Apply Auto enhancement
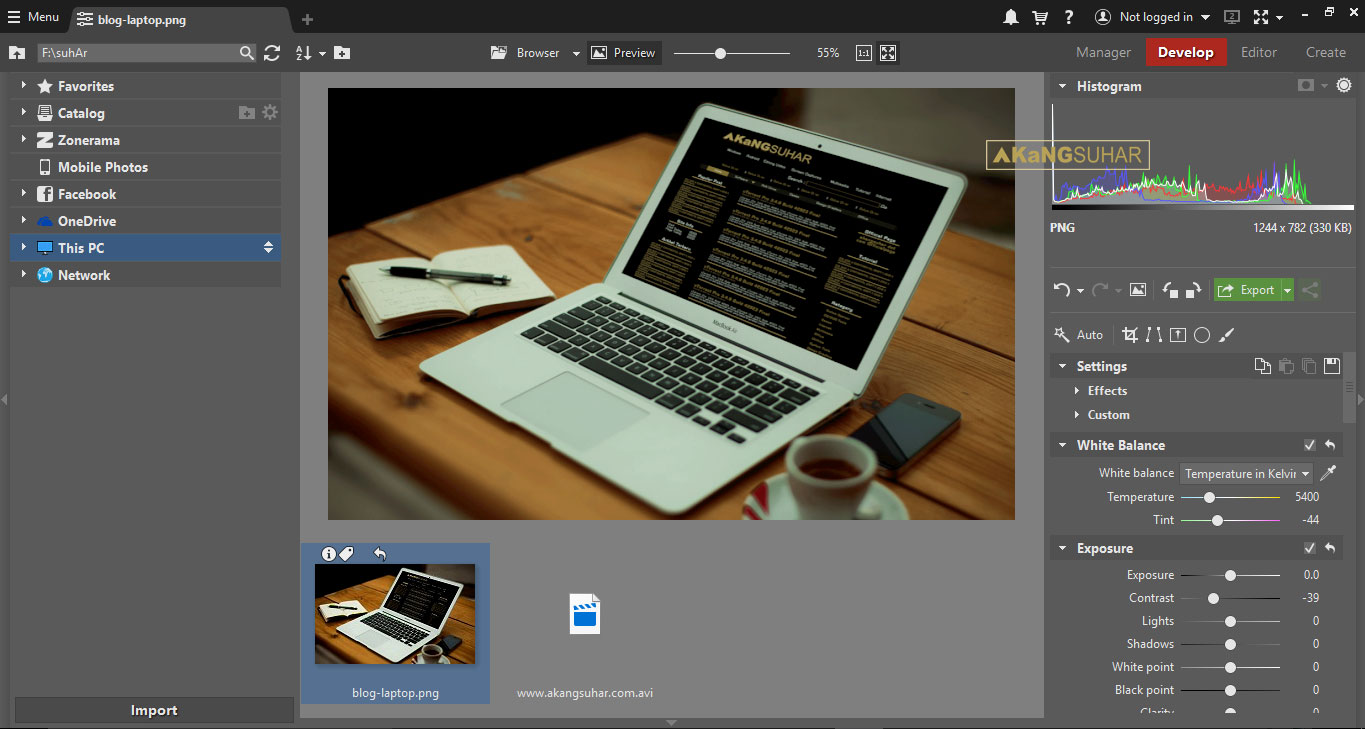The width and height of the screenshot is (1365, 729). tap(1079, 335)
